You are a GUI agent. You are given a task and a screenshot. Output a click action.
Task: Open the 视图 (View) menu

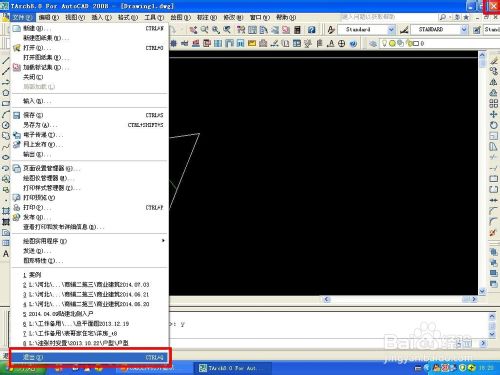pos(75,17)
